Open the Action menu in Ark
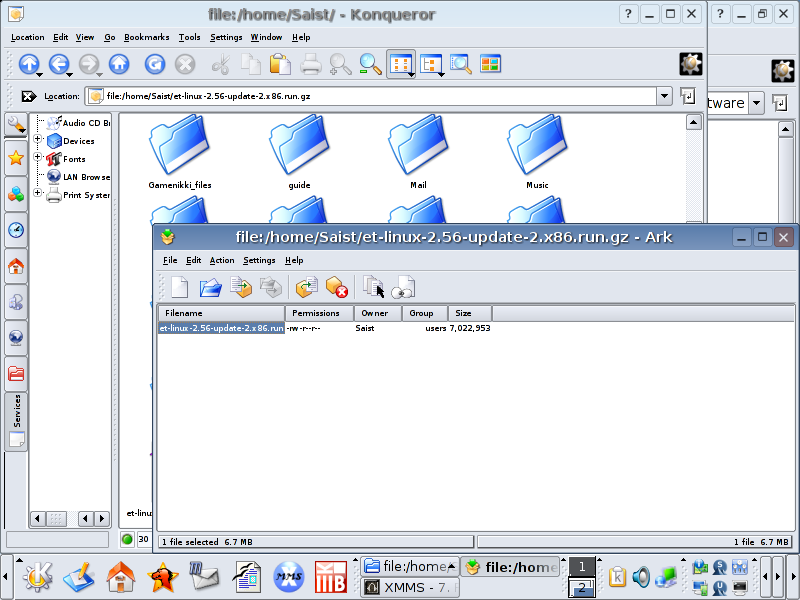 click(x=222, y=260)
